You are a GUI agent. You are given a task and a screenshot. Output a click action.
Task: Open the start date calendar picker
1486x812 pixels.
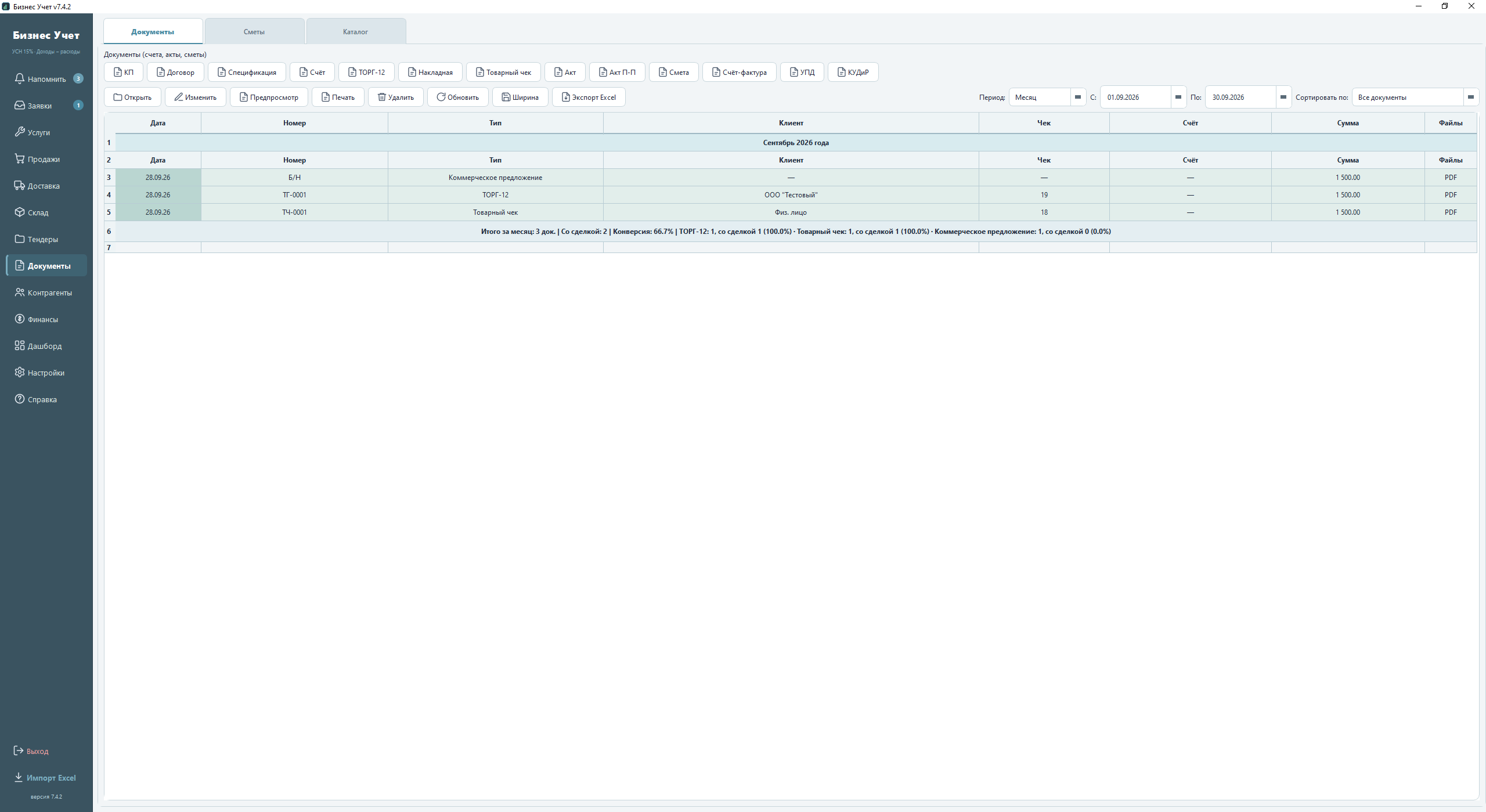(1178, 97)
